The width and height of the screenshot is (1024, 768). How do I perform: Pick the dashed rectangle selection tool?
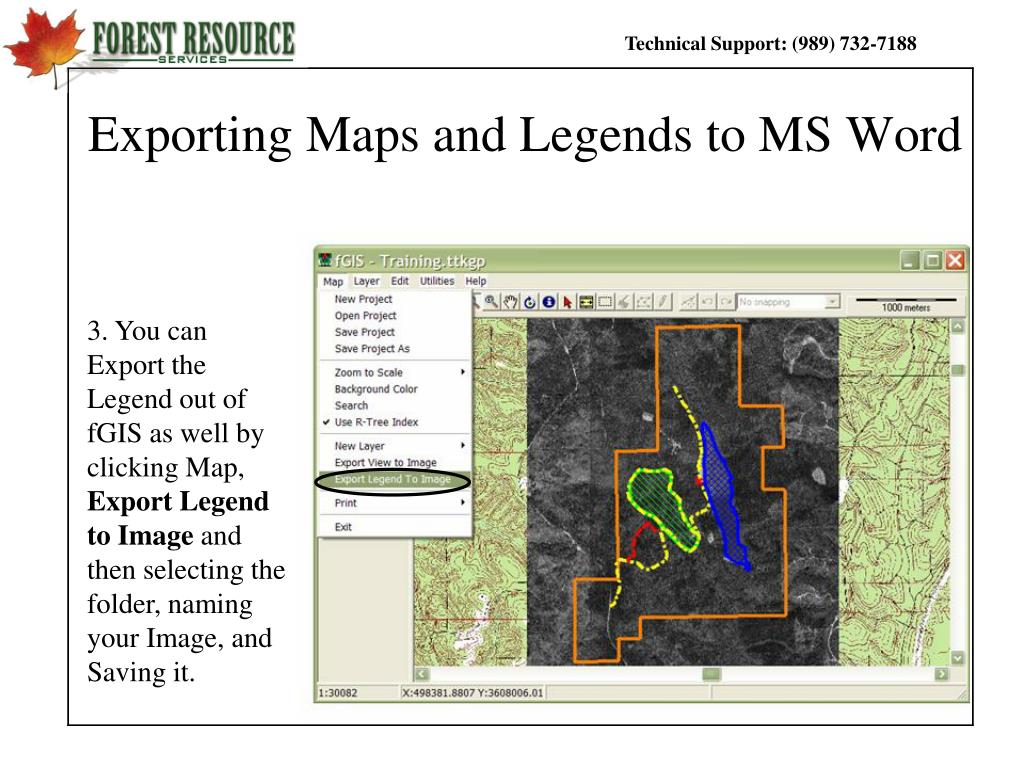(605, 302)
